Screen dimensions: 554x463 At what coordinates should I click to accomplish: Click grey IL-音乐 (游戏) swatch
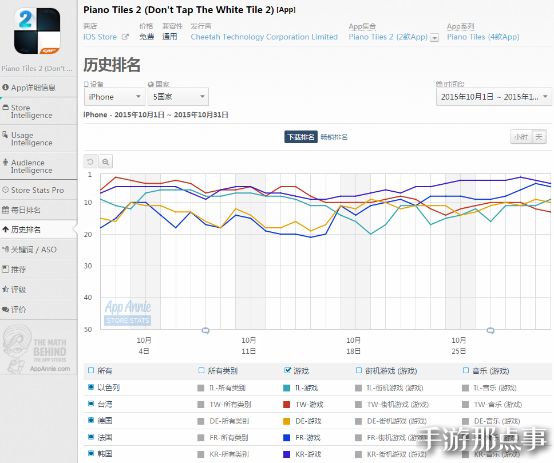(x=466, y=388)
